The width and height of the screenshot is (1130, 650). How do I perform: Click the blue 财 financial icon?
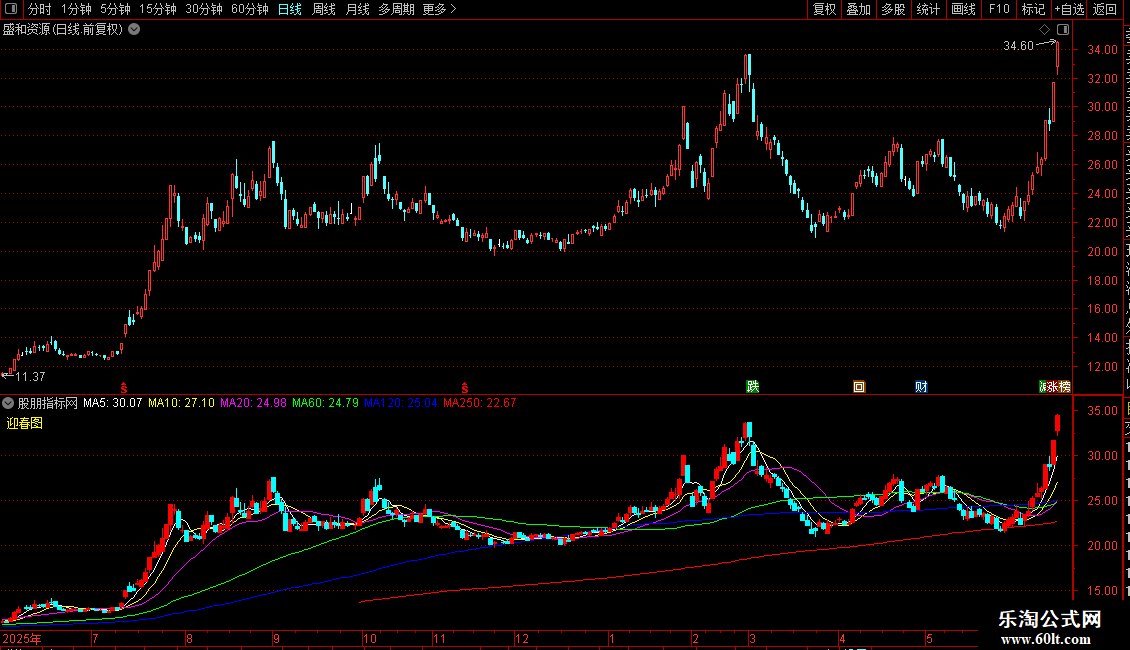pyautogui.click(x=921, y=387)
